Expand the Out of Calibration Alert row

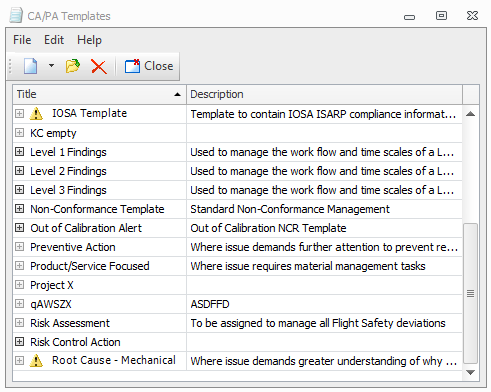click(20, 228)
